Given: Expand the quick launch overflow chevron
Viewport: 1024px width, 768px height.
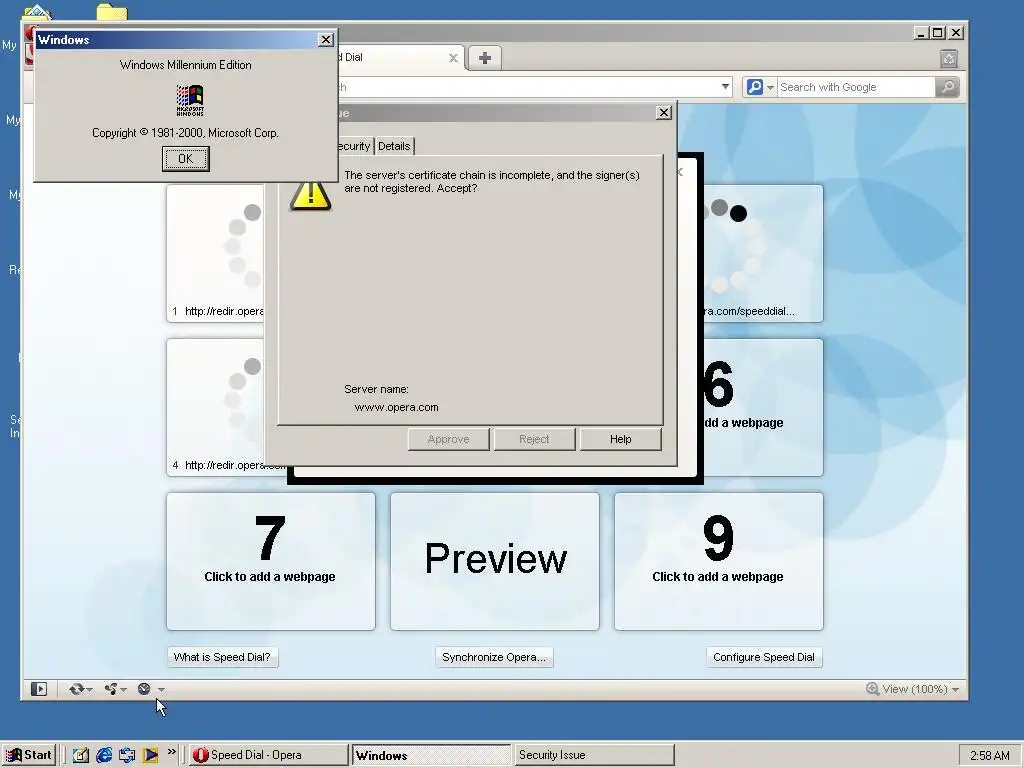Looking at the screenshot, I should click(x=172, y=752).
